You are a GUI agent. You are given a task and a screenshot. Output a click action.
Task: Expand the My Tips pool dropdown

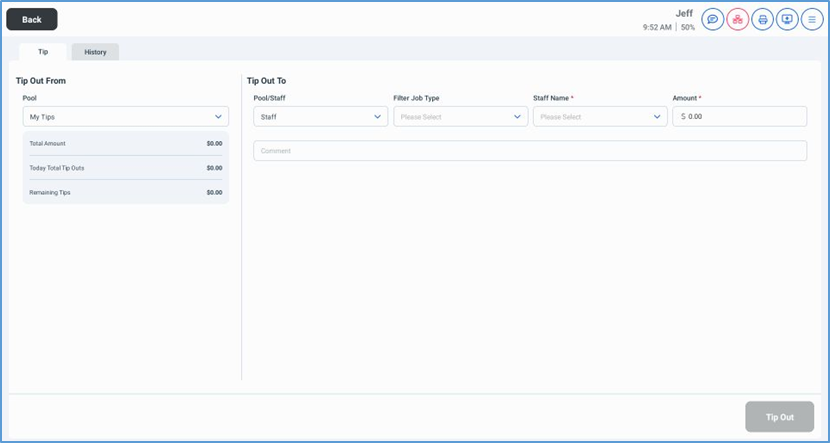(x=126, y=117)
